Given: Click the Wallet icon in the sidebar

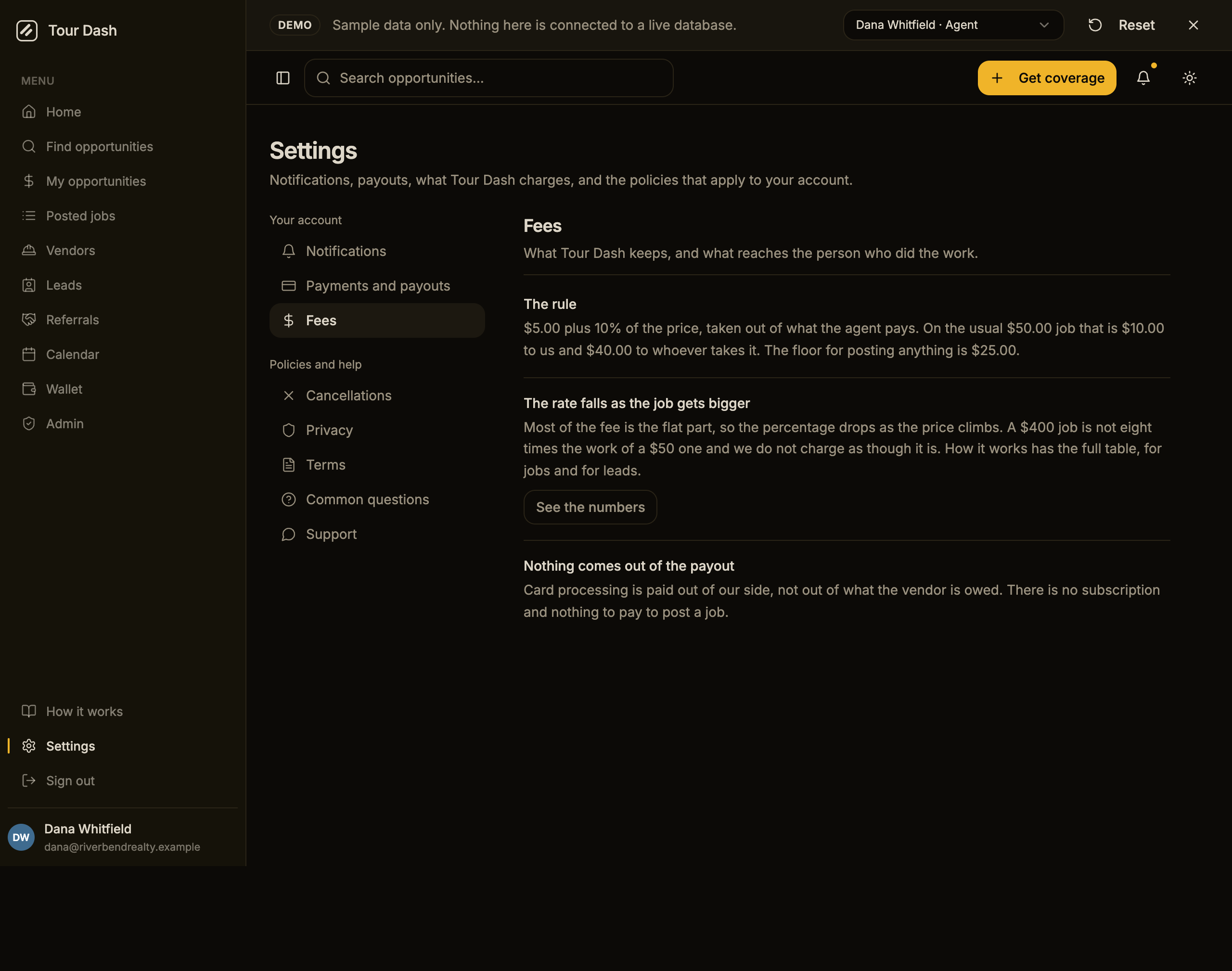Looking at the screenshot, I should (x=28, y=389).
